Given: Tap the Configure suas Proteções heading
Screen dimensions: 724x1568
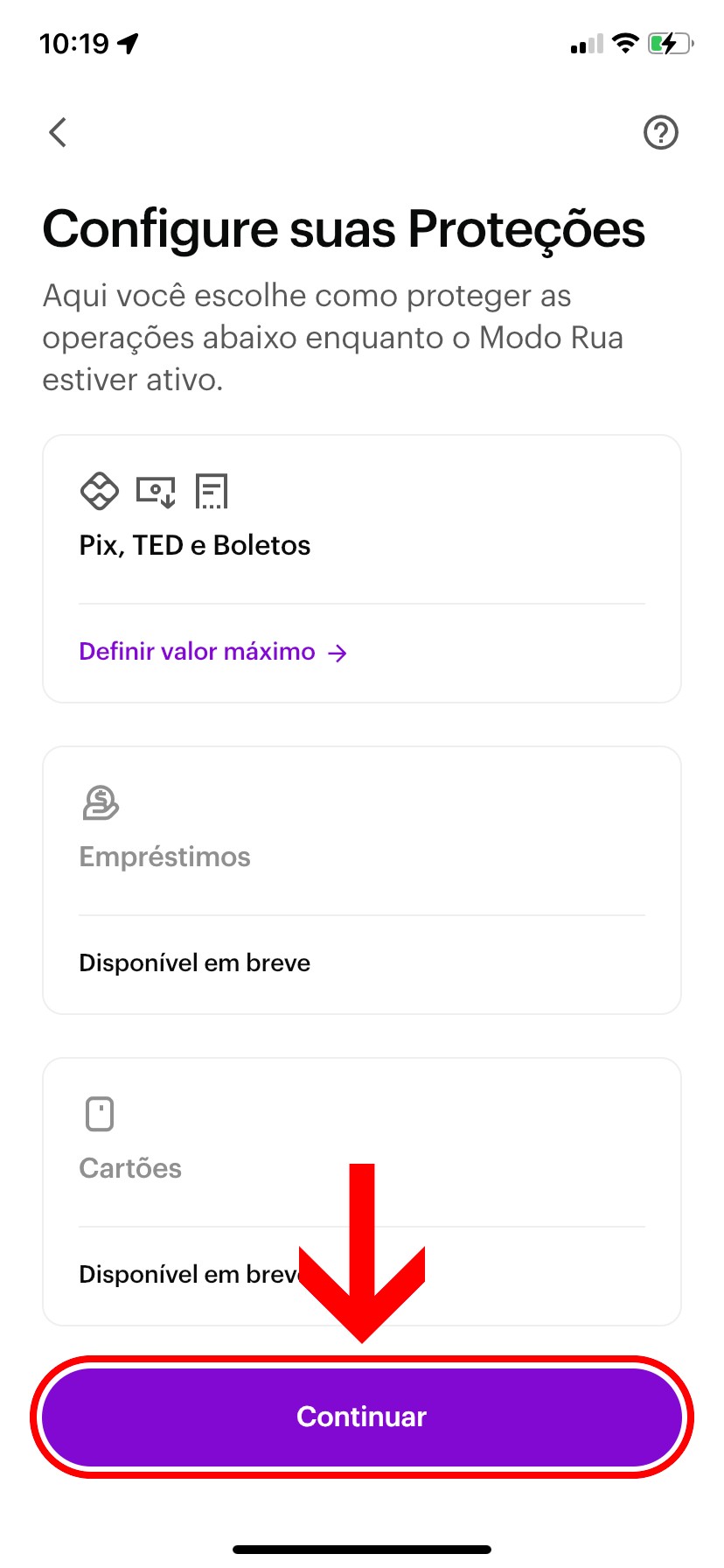Looking at the screenshot, I should point(344,229).
